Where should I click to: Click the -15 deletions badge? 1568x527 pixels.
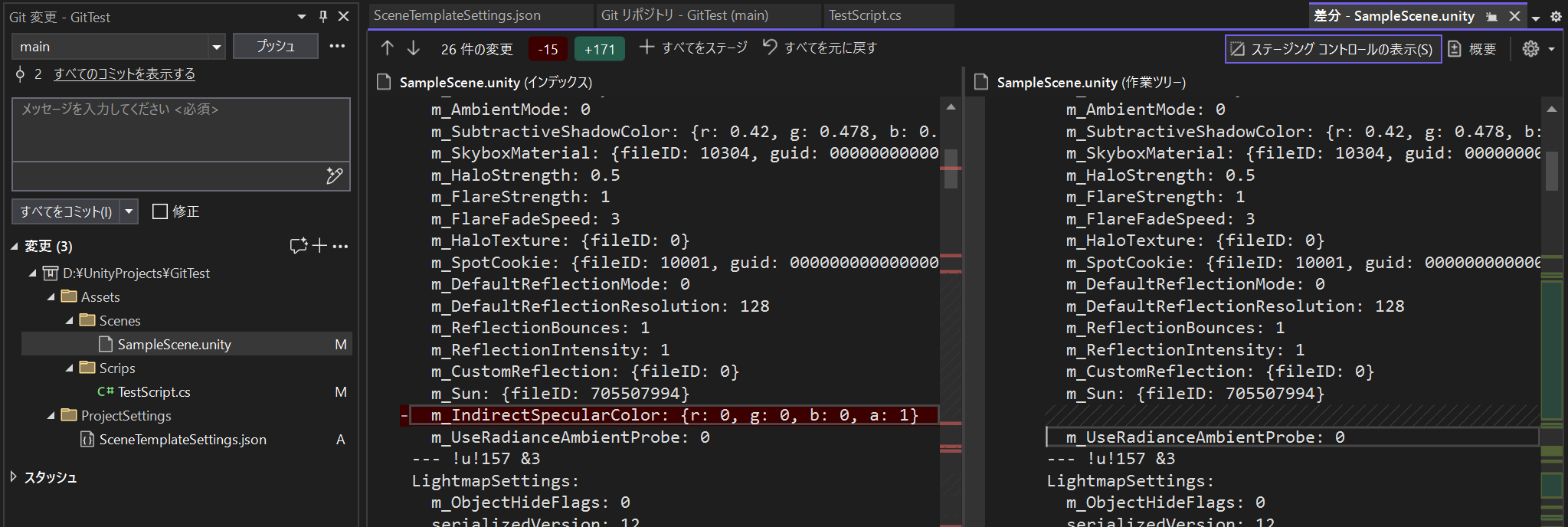(548, 49)
